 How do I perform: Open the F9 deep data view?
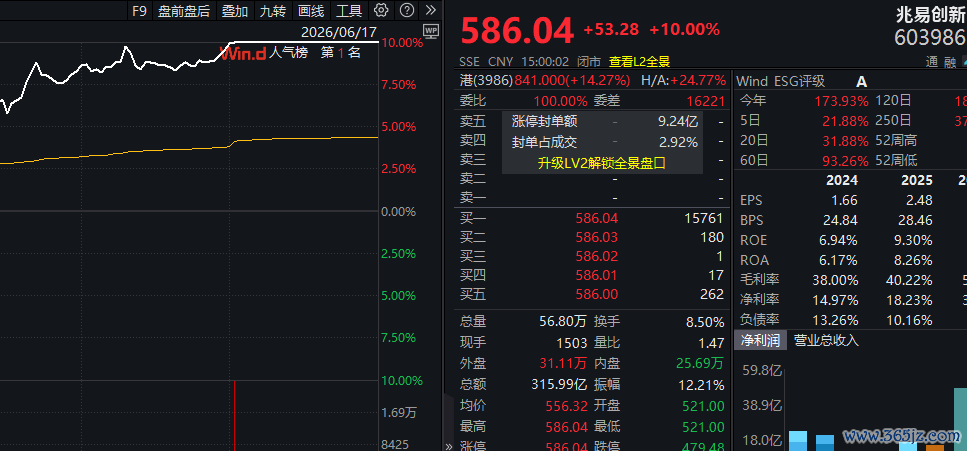[x=139, y=10]
